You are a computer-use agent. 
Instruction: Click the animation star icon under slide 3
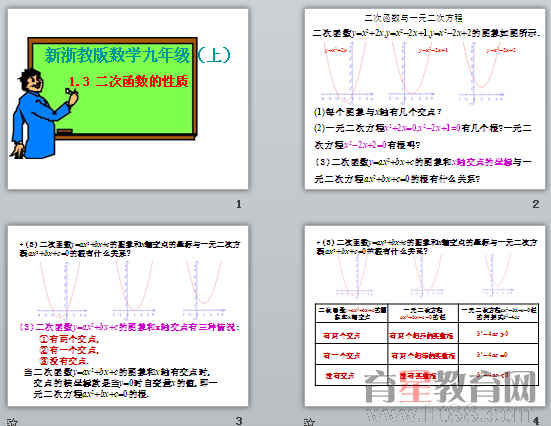(x=12, y=421)
